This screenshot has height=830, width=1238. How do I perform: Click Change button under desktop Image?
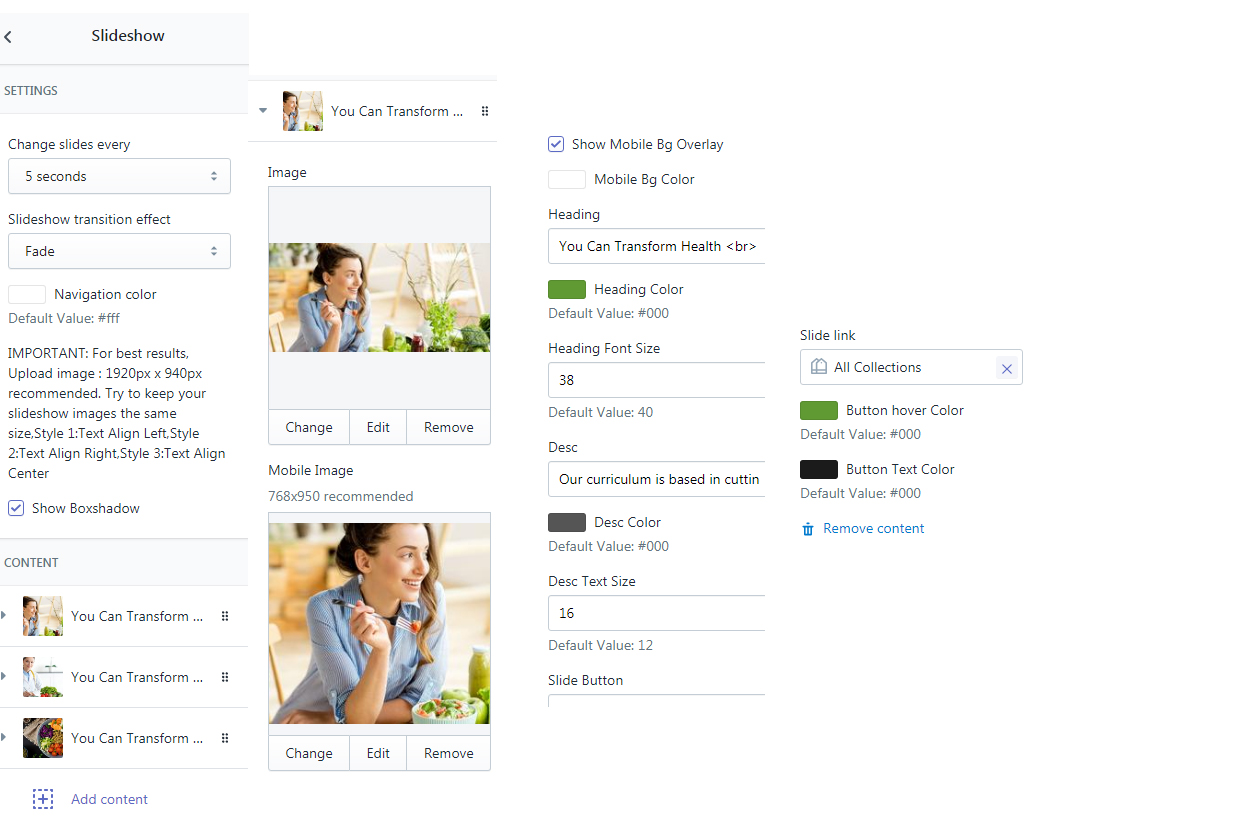(308, 427)
